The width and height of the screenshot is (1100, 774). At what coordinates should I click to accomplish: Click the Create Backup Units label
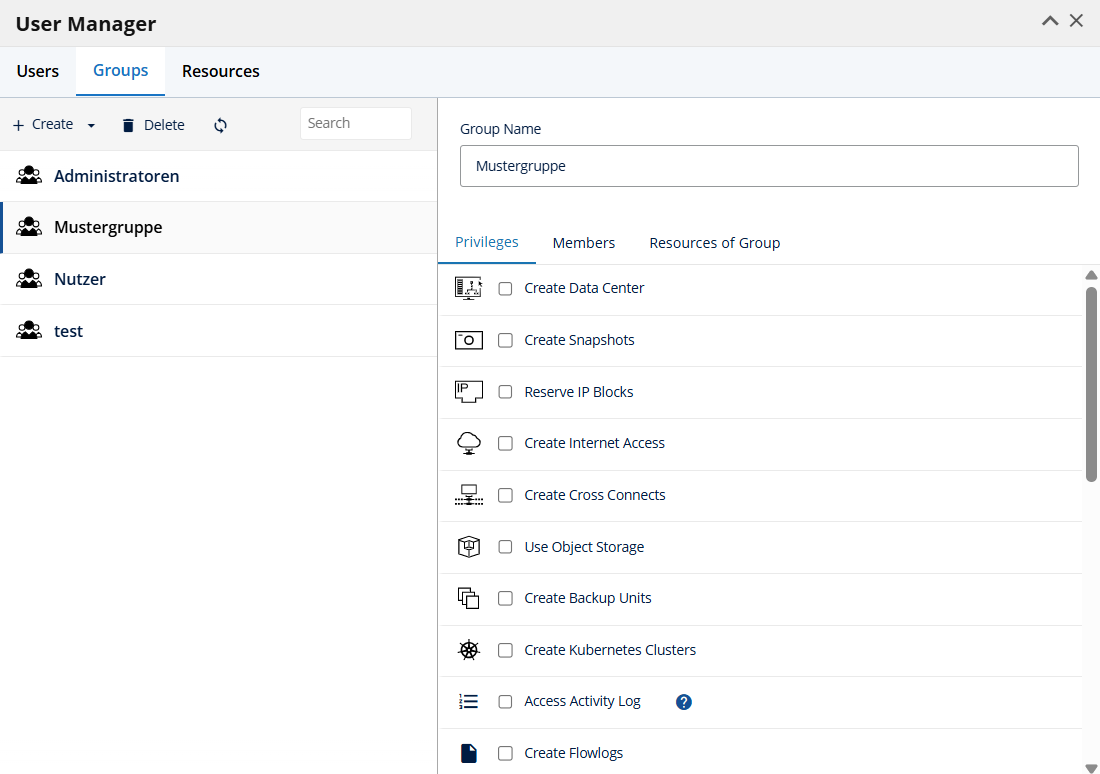pos(588,599)
